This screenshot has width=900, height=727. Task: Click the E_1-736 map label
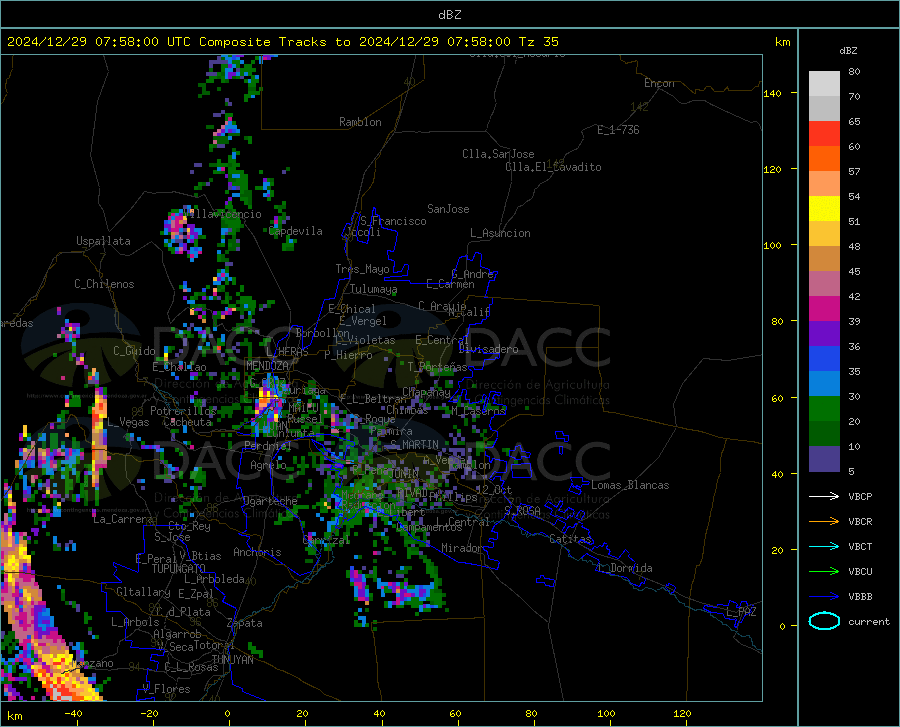click(x=618, y=130)
